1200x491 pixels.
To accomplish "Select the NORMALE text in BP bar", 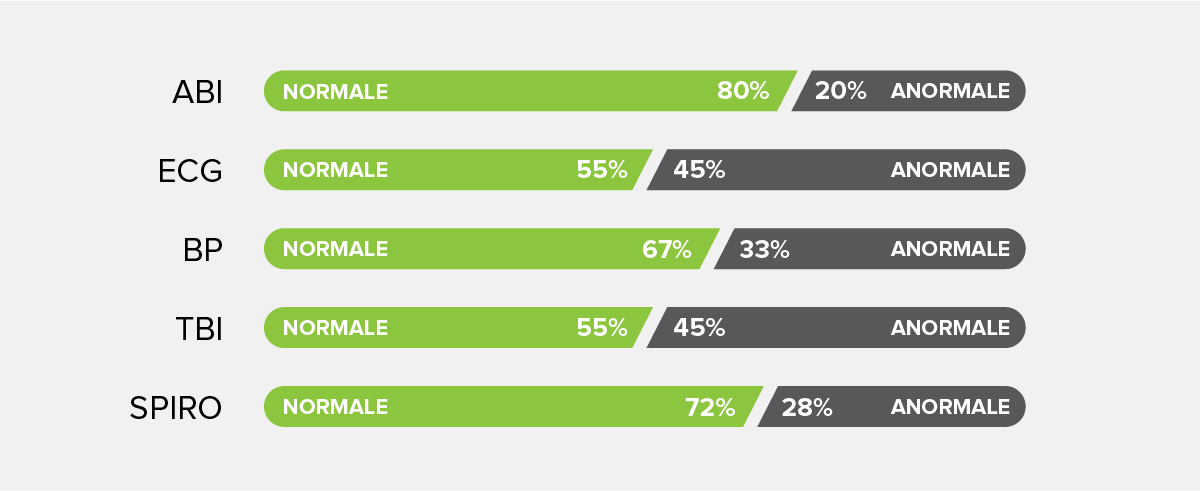I will [335, 250].
